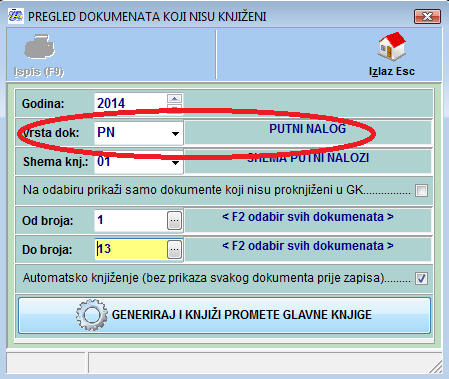
Task: Click Generiraj i knjiži promete glavne knjige
Action: 224,315
